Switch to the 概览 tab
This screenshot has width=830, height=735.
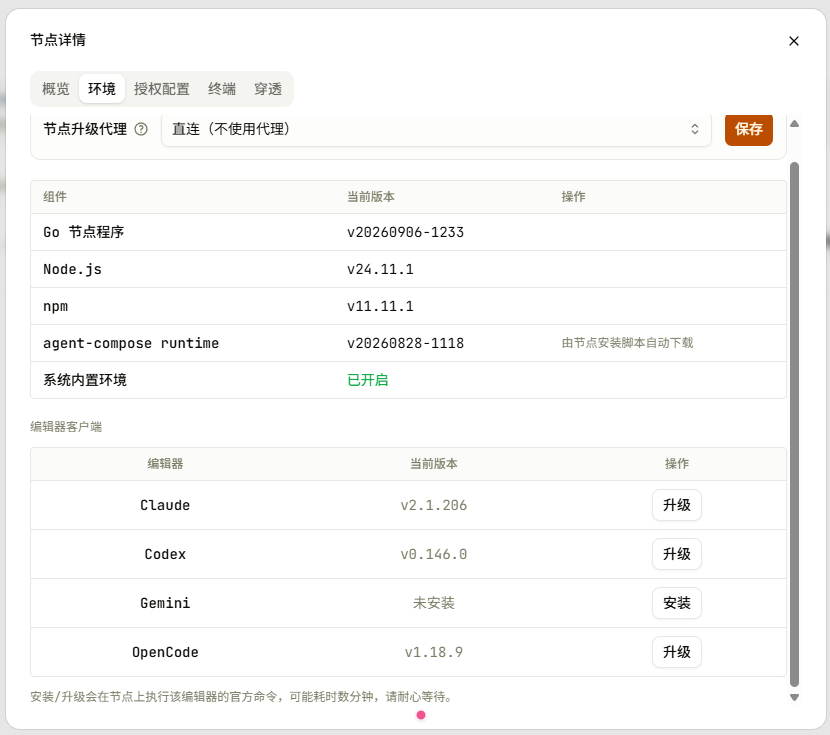(56, 89)
